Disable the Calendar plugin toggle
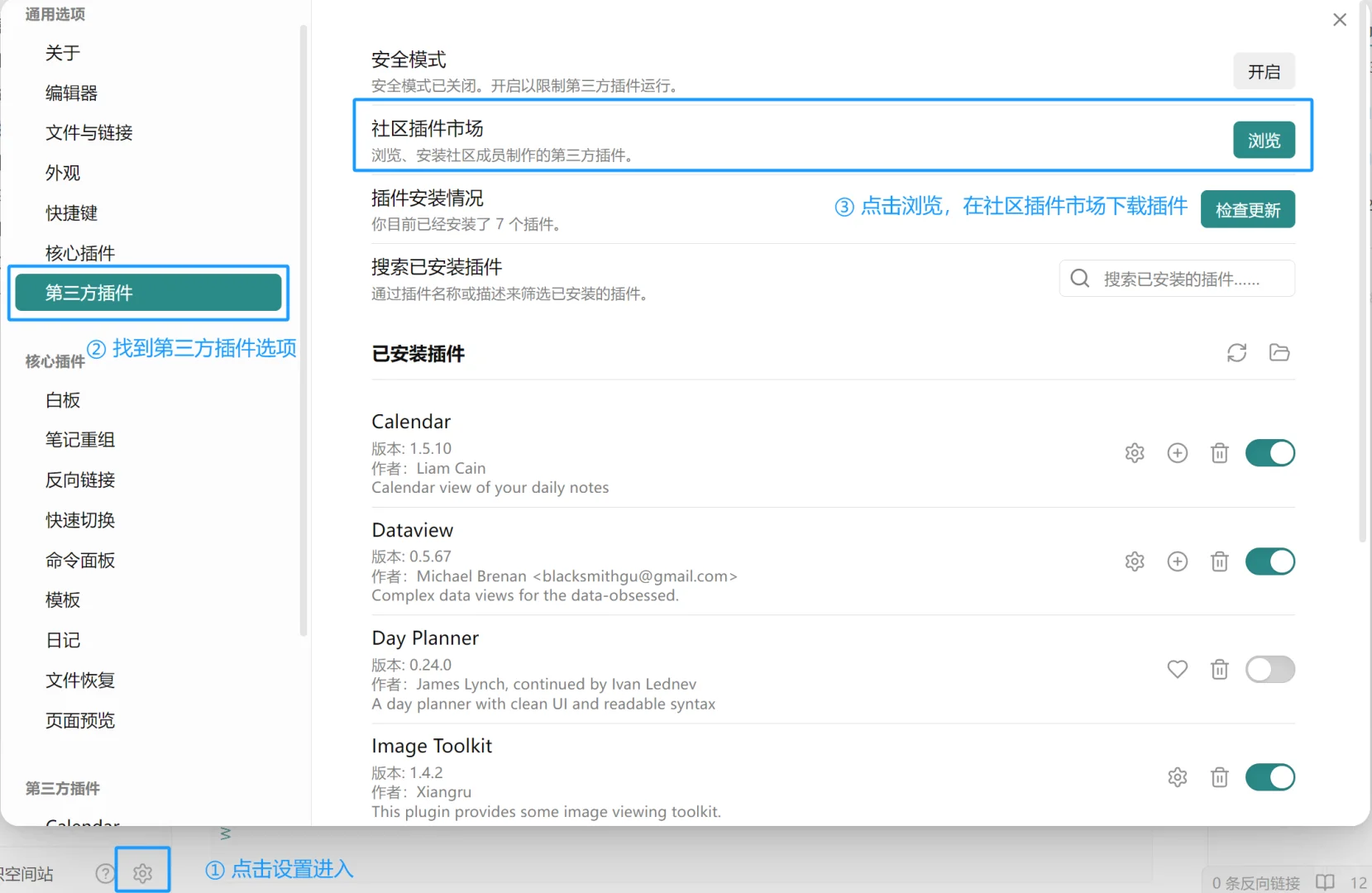This screenshot has height=893, width=1372. [1270, 452]
